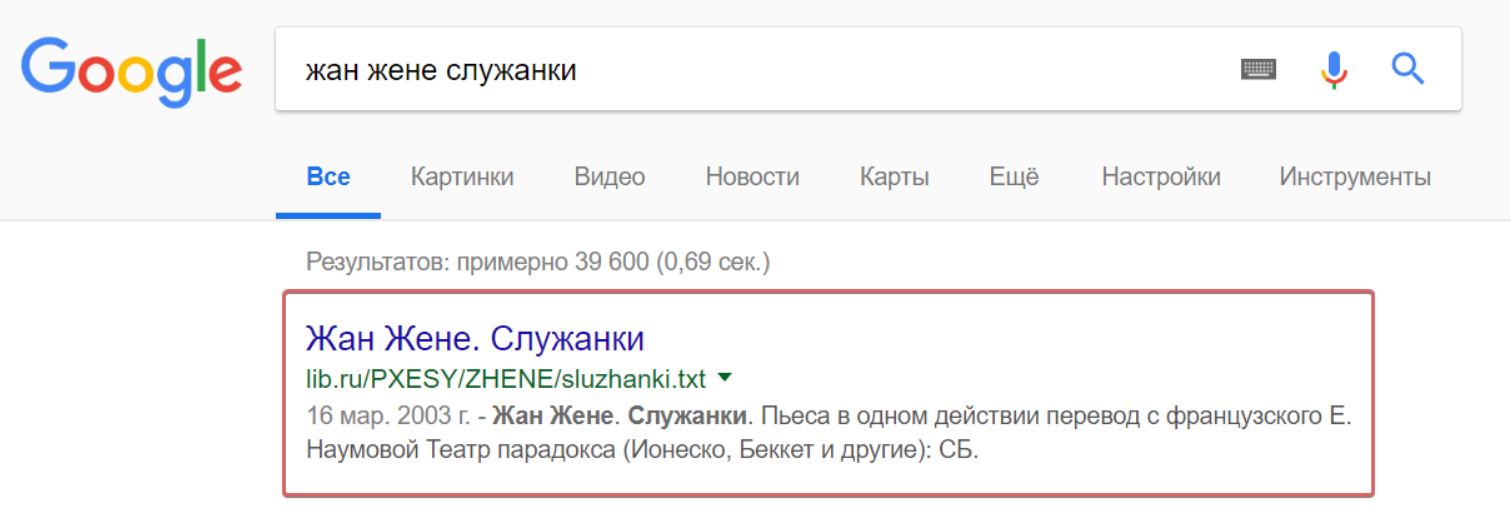
Task: Open the 'Видео' results tab
Action: click(609, 178)
